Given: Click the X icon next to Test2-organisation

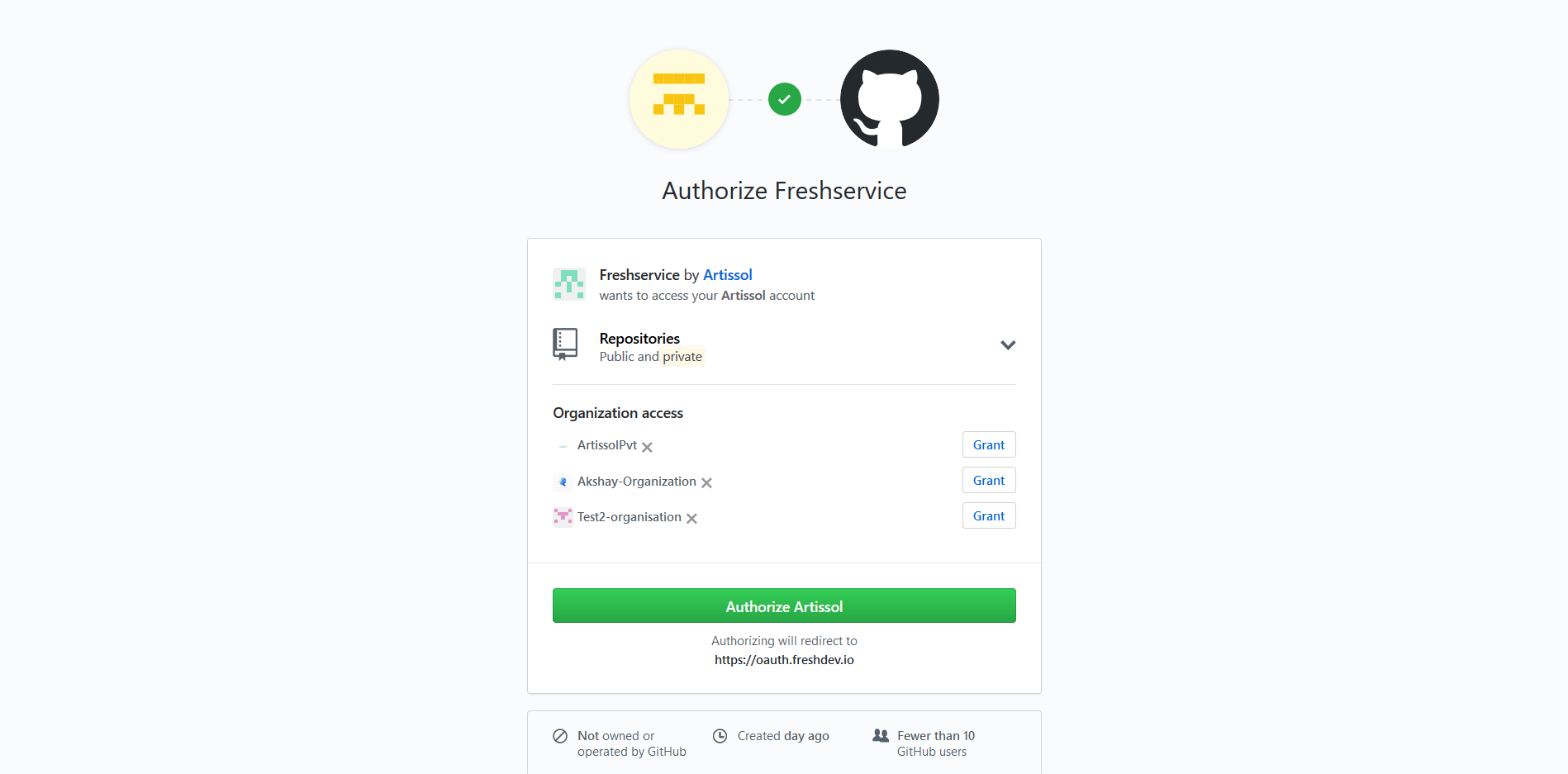Looking at the screenshot, I should pyautogui.click(x=692, y=518).
